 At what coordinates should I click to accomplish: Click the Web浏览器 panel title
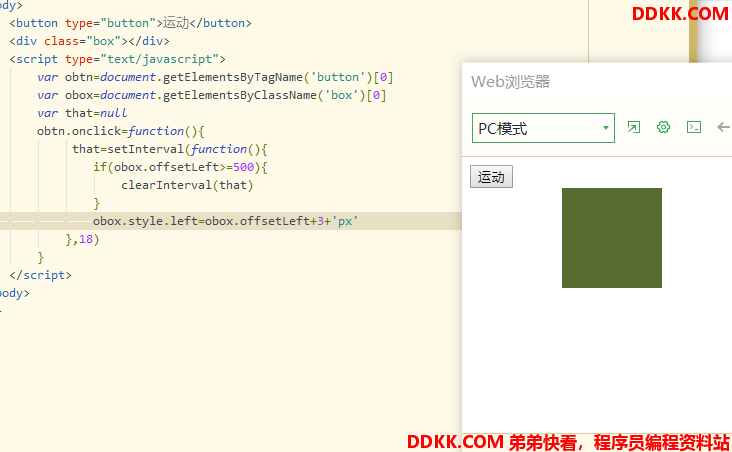tap(510, 82)
